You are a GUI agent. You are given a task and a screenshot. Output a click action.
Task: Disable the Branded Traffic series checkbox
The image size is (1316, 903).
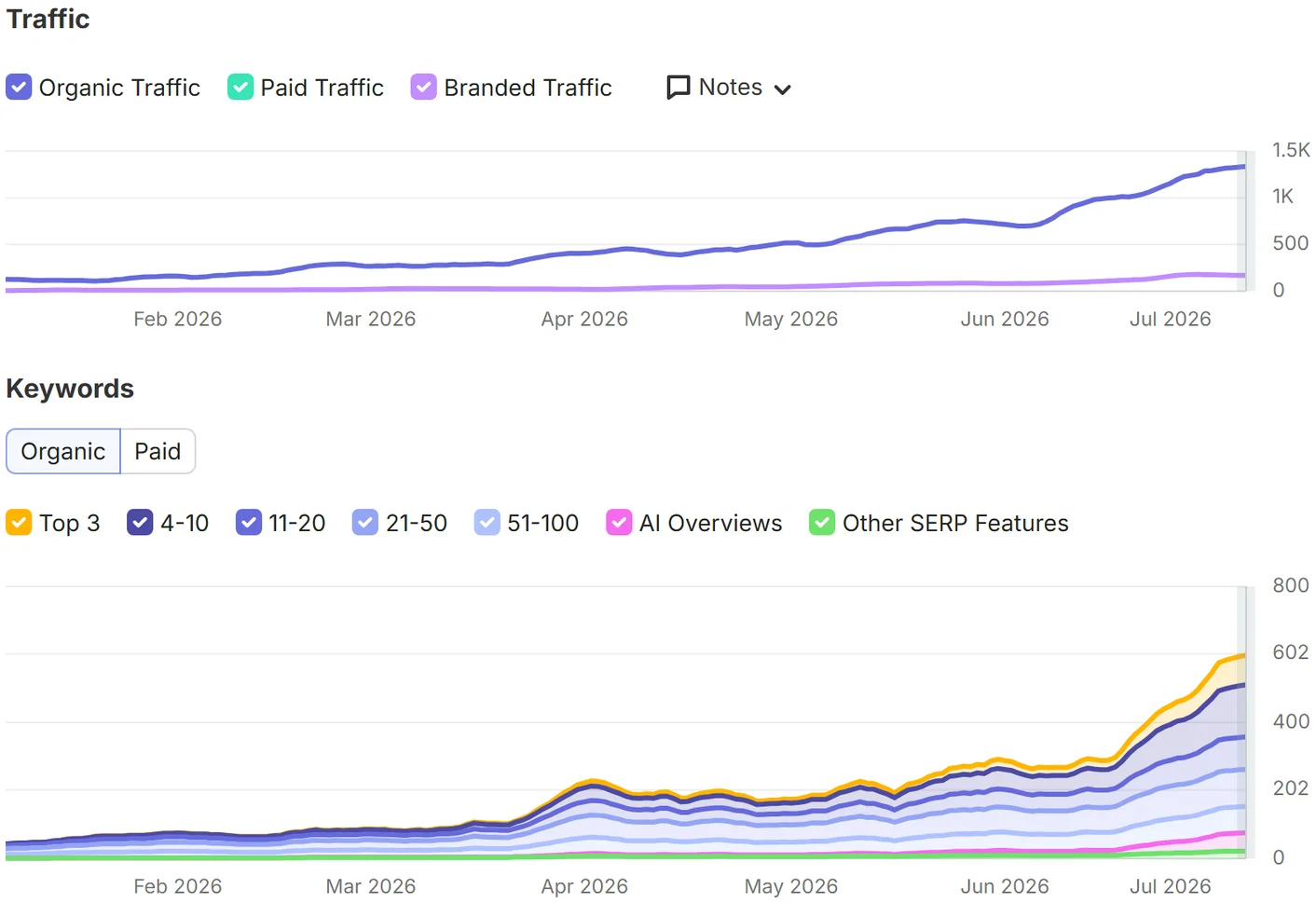424,87
